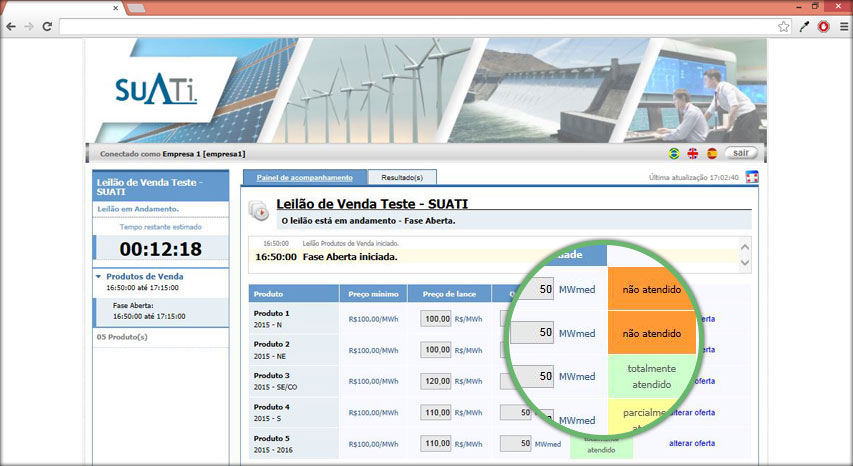Collapse the Produtos de Venda section
853x466 pixels.
click(98, 276)
